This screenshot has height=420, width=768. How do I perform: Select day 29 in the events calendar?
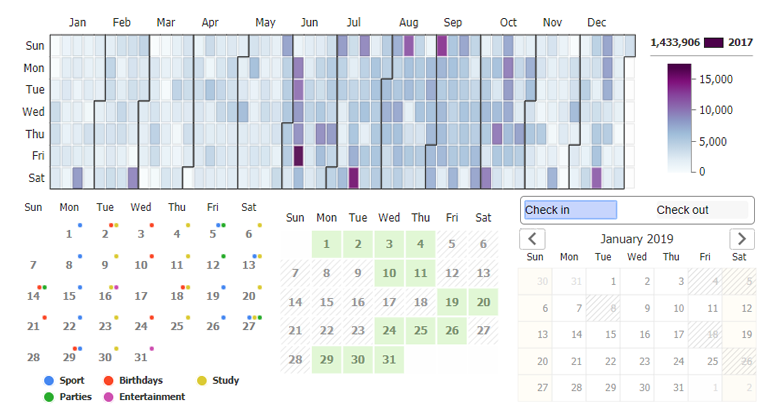click(69, 357)
